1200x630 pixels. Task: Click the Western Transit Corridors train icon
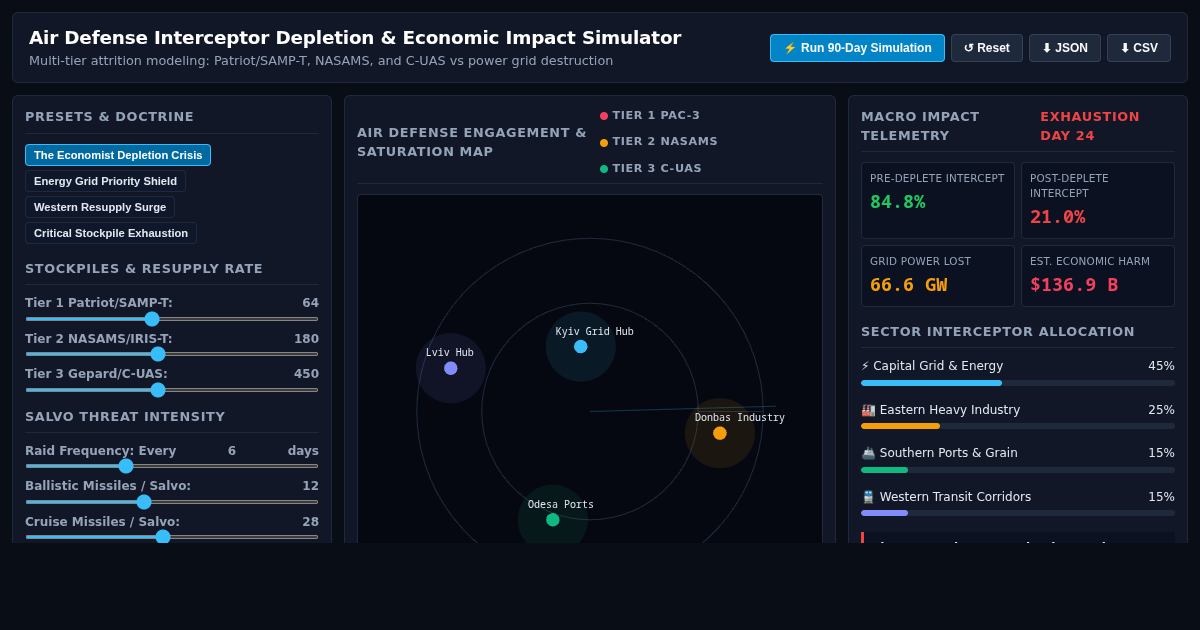pyautogui.click(x=868, y=497)
